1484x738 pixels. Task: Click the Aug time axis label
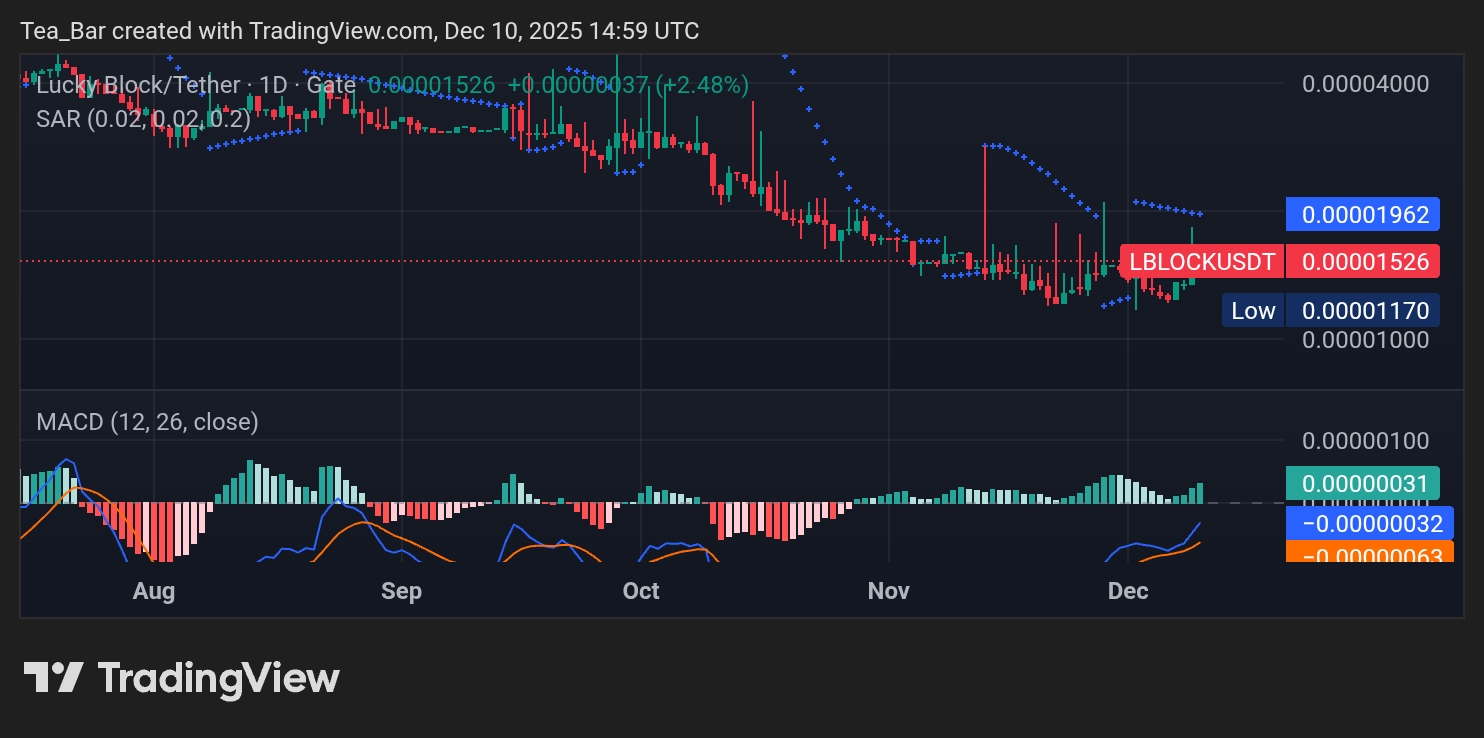point(154,591)
